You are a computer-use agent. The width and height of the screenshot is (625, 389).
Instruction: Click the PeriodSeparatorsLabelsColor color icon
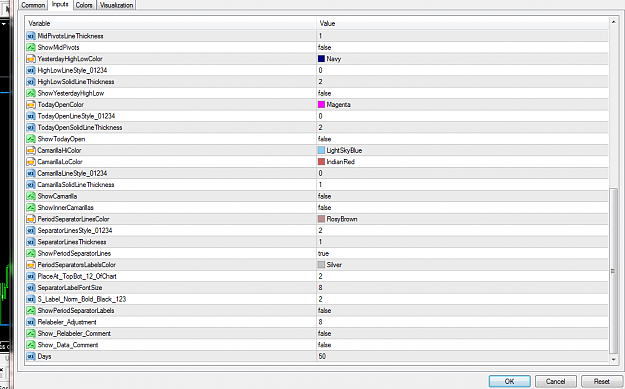click(x=31, y=265)
